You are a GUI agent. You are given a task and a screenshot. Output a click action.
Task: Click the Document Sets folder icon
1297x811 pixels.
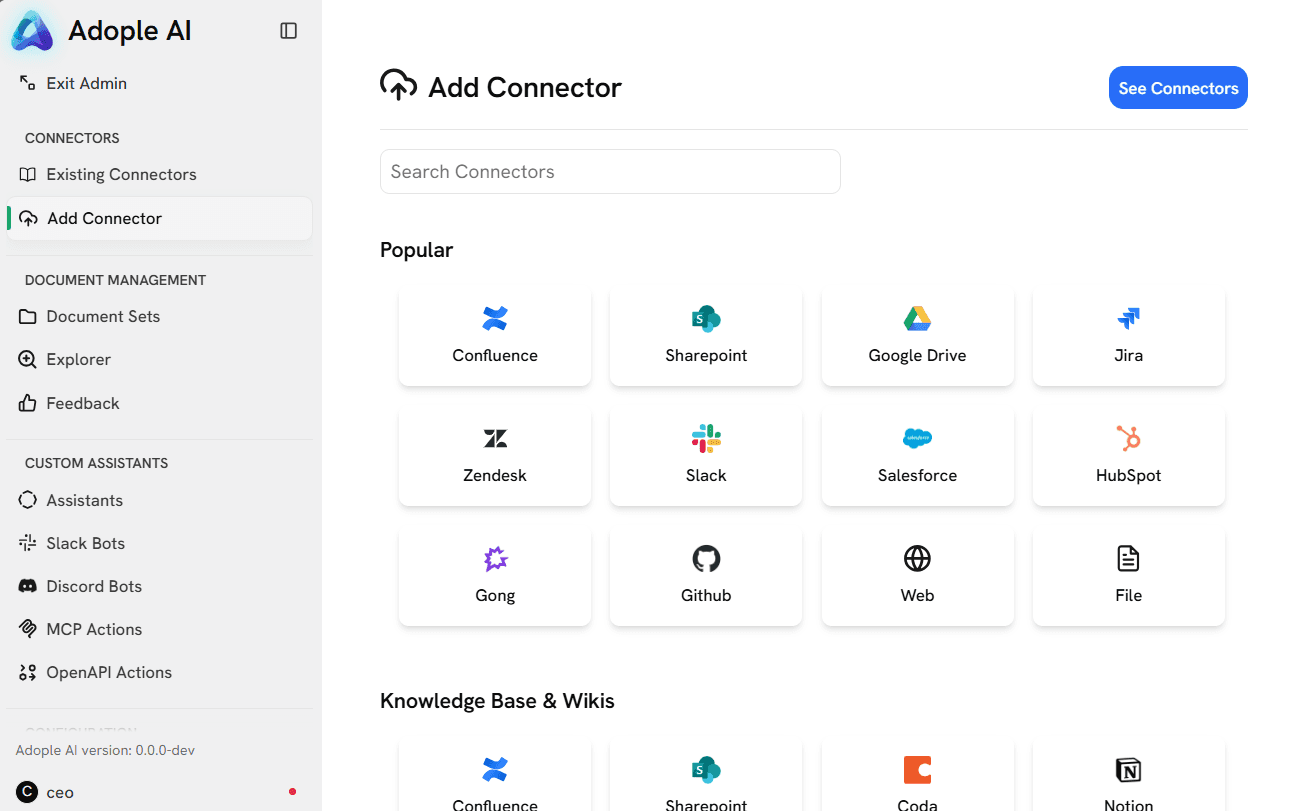tap(28, 316)
